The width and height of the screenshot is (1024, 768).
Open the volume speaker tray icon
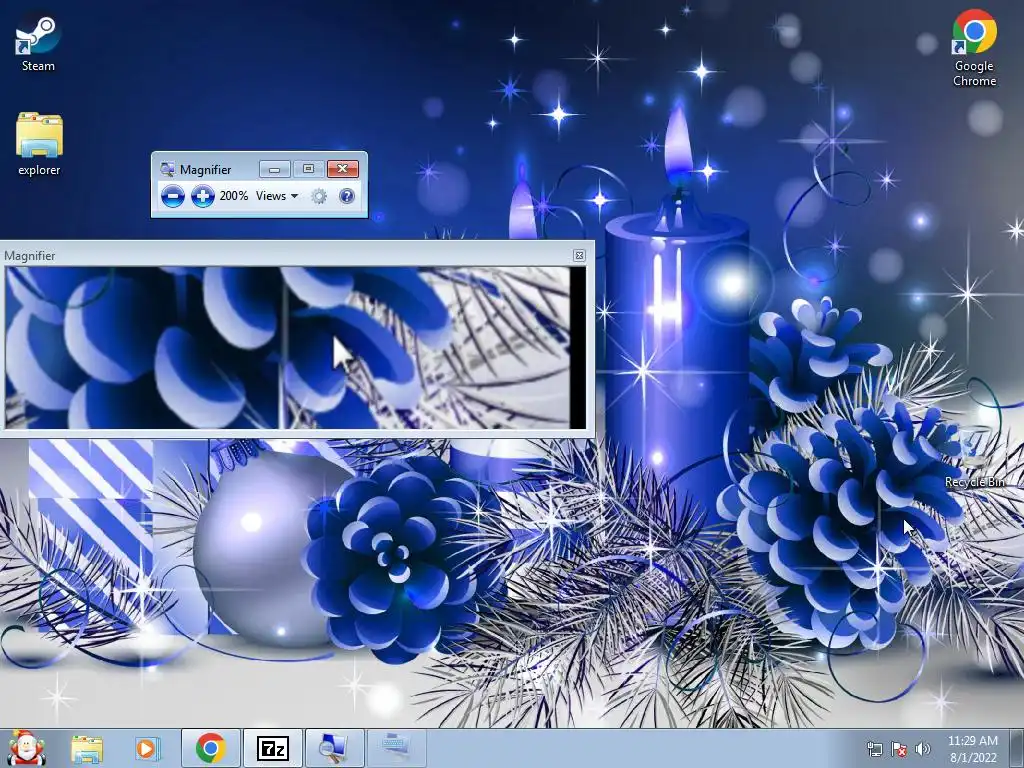click(x=922, y=749)
